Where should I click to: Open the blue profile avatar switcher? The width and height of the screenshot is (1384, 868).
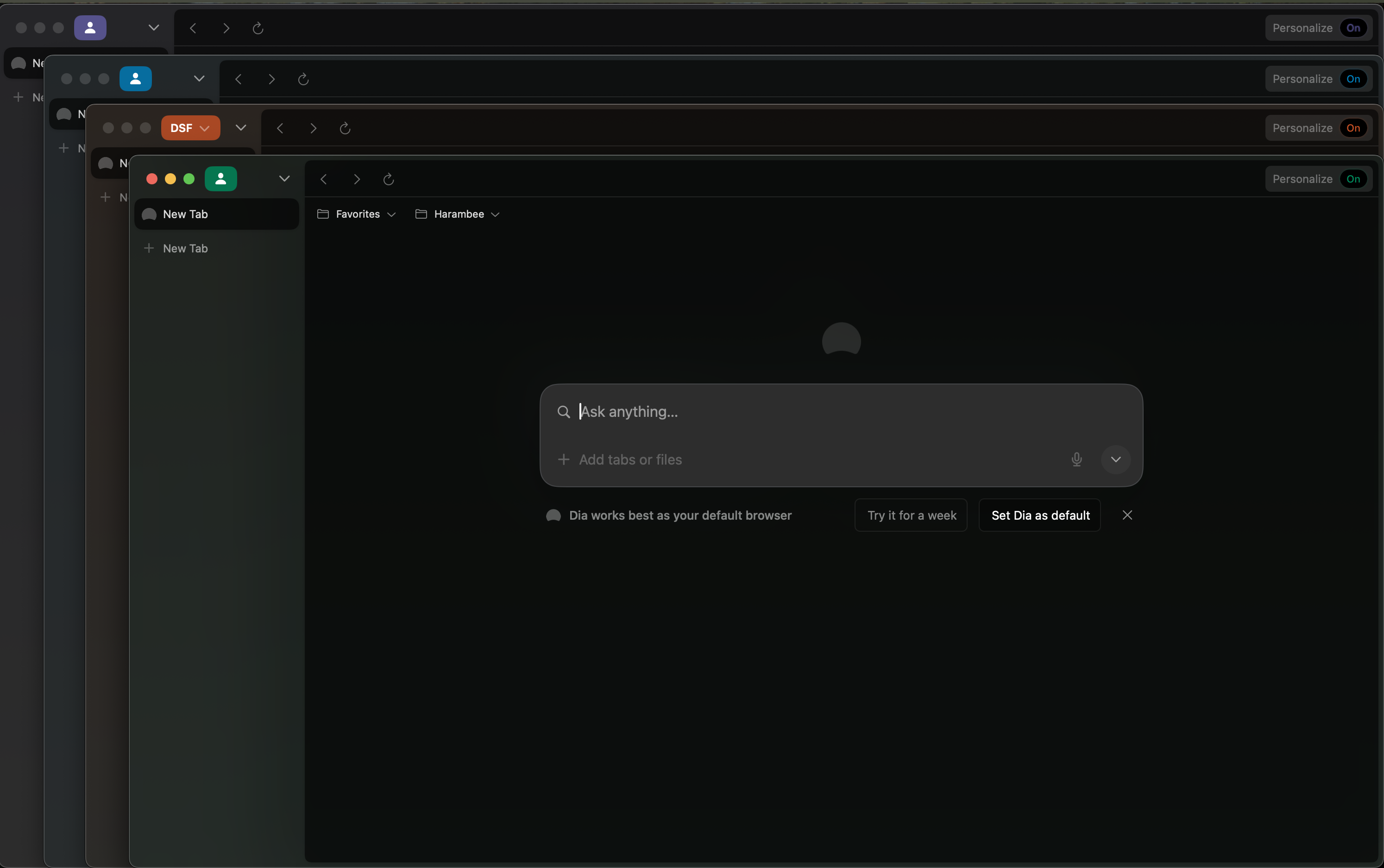point(135,79)
